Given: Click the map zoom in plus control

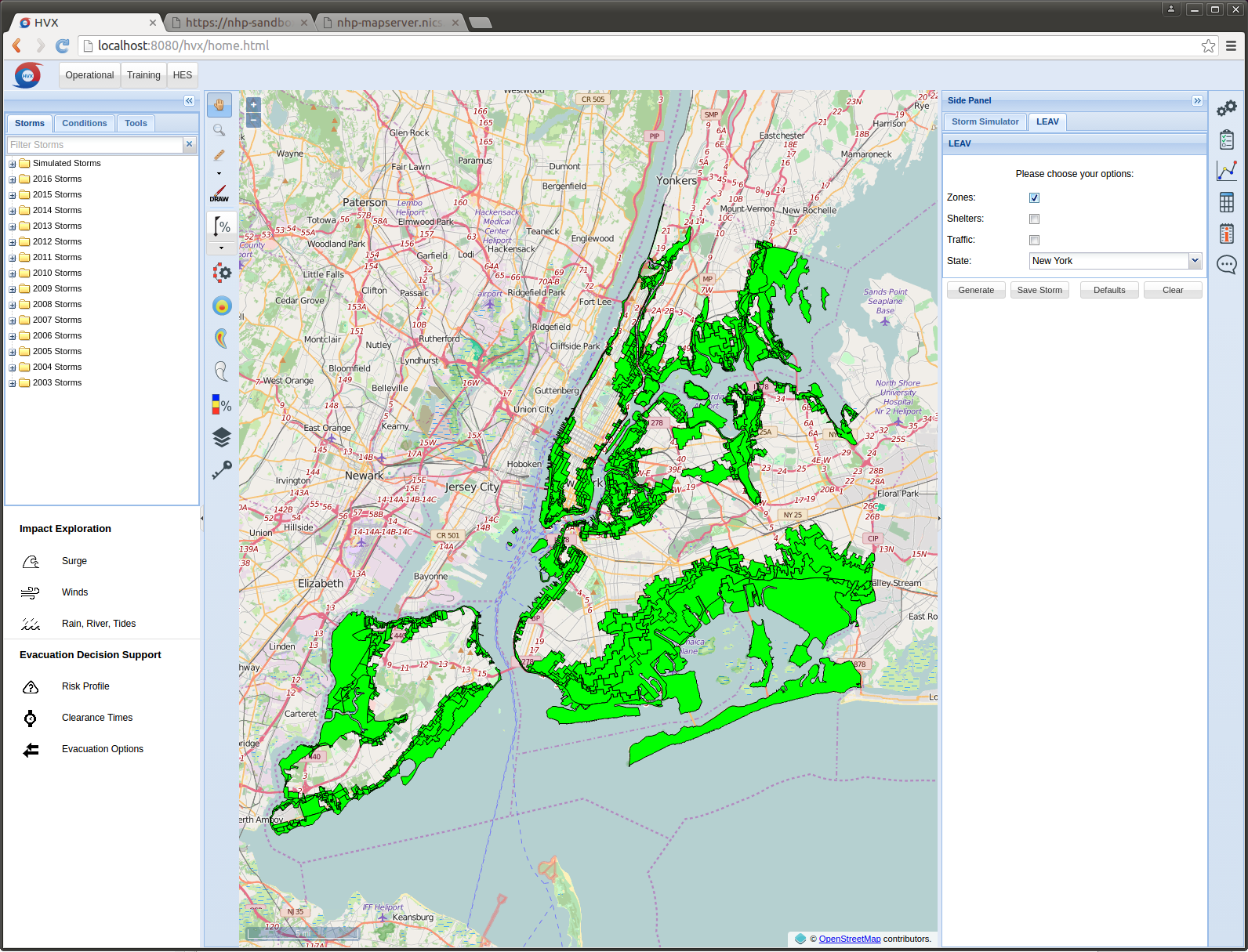Looking at the screenshot, I should pos(253,104).
